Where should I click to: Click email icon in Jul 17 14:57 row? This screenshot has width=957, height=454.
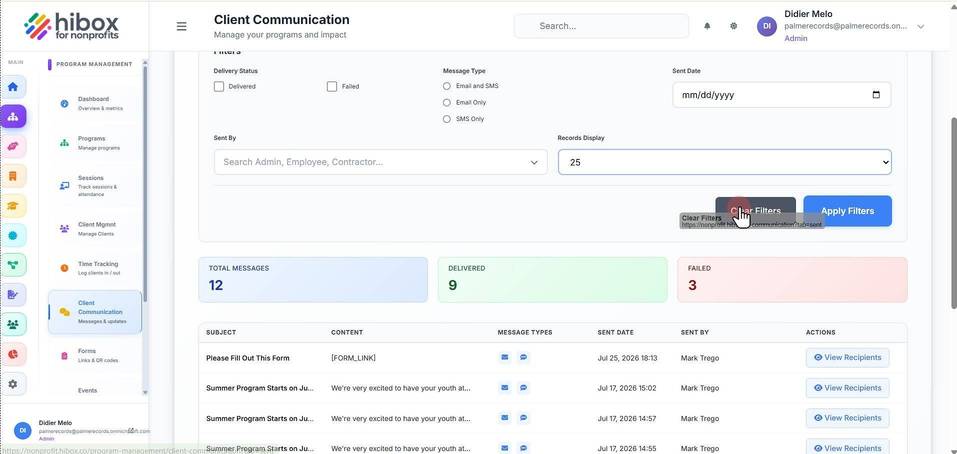505,418
